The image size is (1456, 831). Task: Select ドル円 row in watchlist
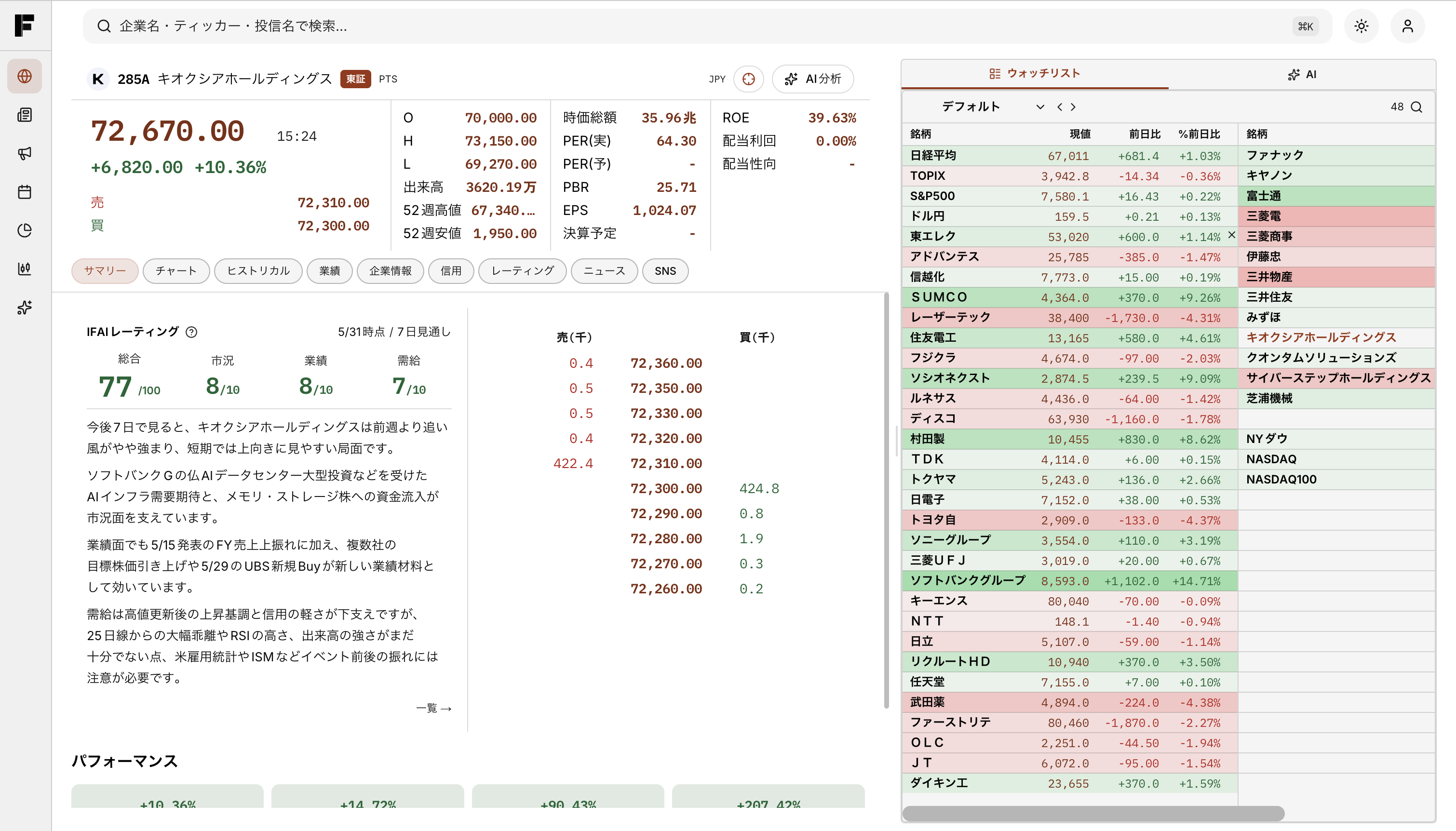click(x=1070, y=216)
